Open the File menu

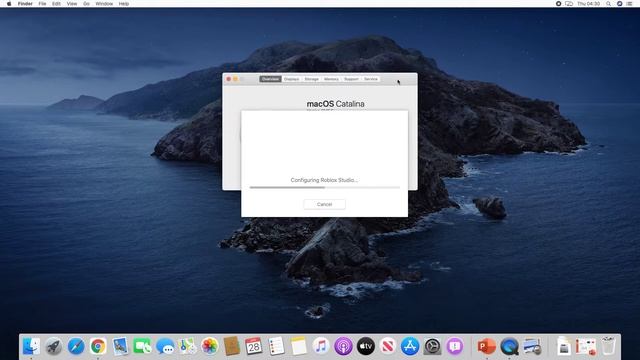[x=42, y=4]
